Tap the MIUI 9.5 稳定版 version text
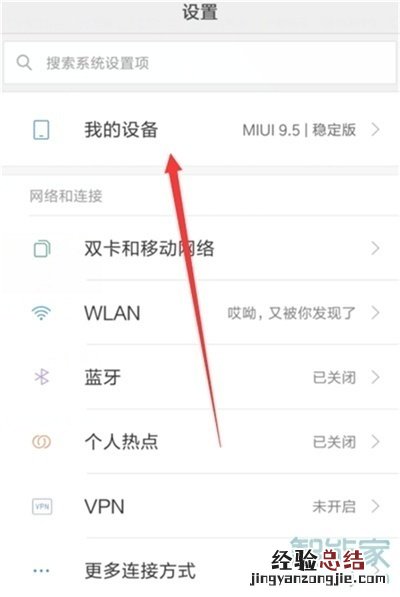Viewport: 400px width, 597px height. [299, 130]
